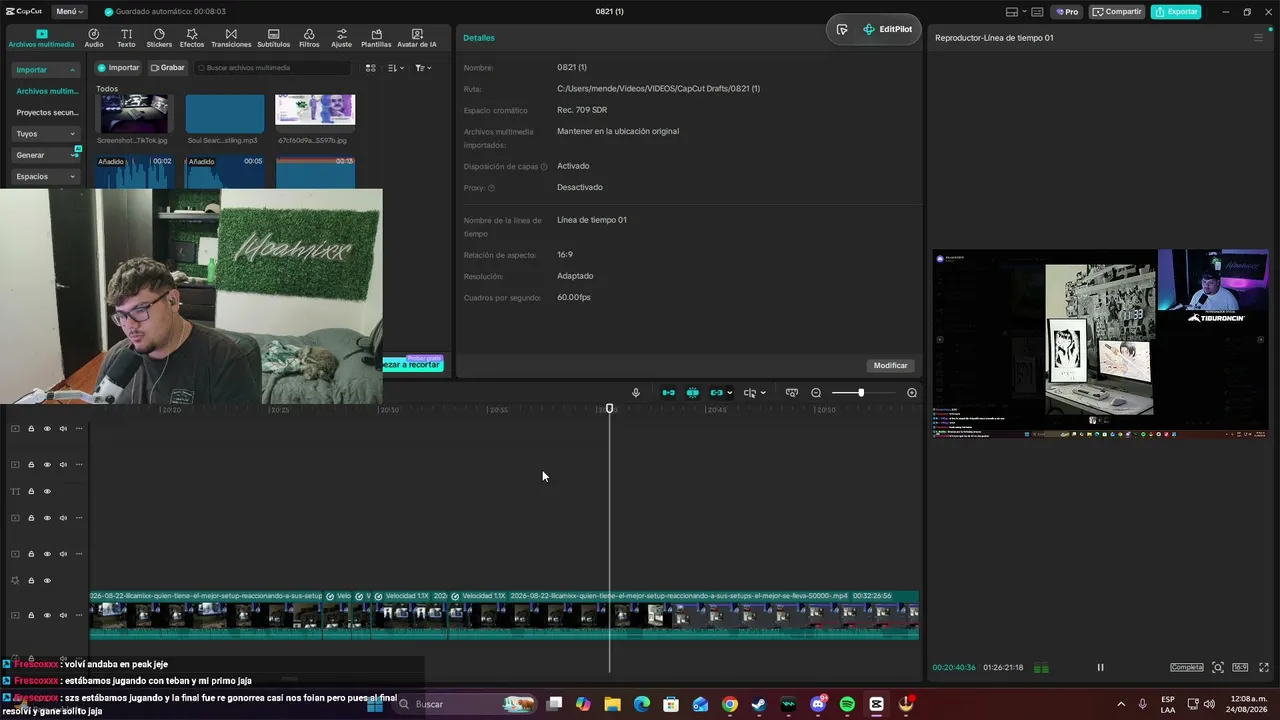Expand the Tuyos sidebar section

click(46, 134)
